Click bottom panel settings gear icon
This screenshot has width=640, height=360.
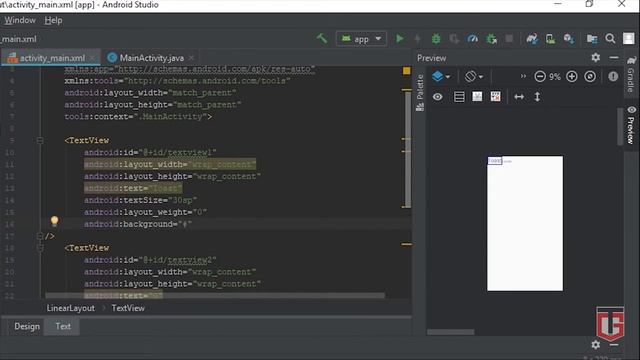596,344
